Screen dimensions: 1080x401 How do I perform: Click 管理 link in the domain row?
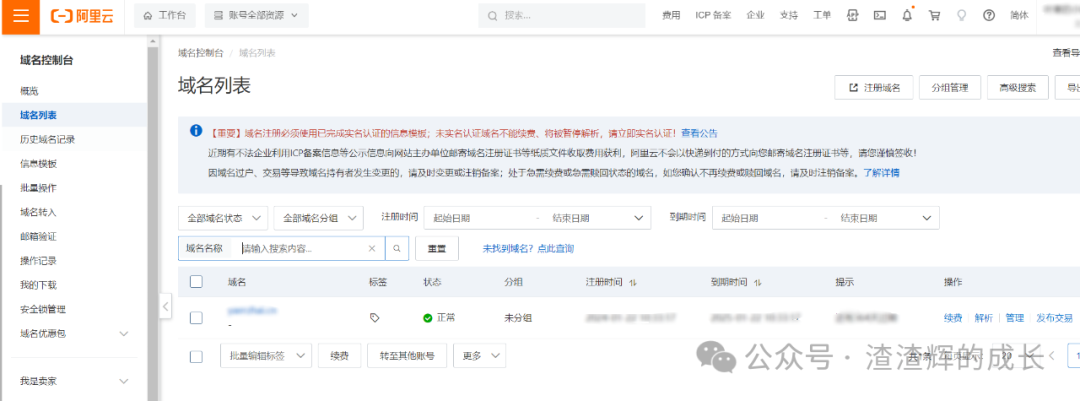pos(1015,318)
